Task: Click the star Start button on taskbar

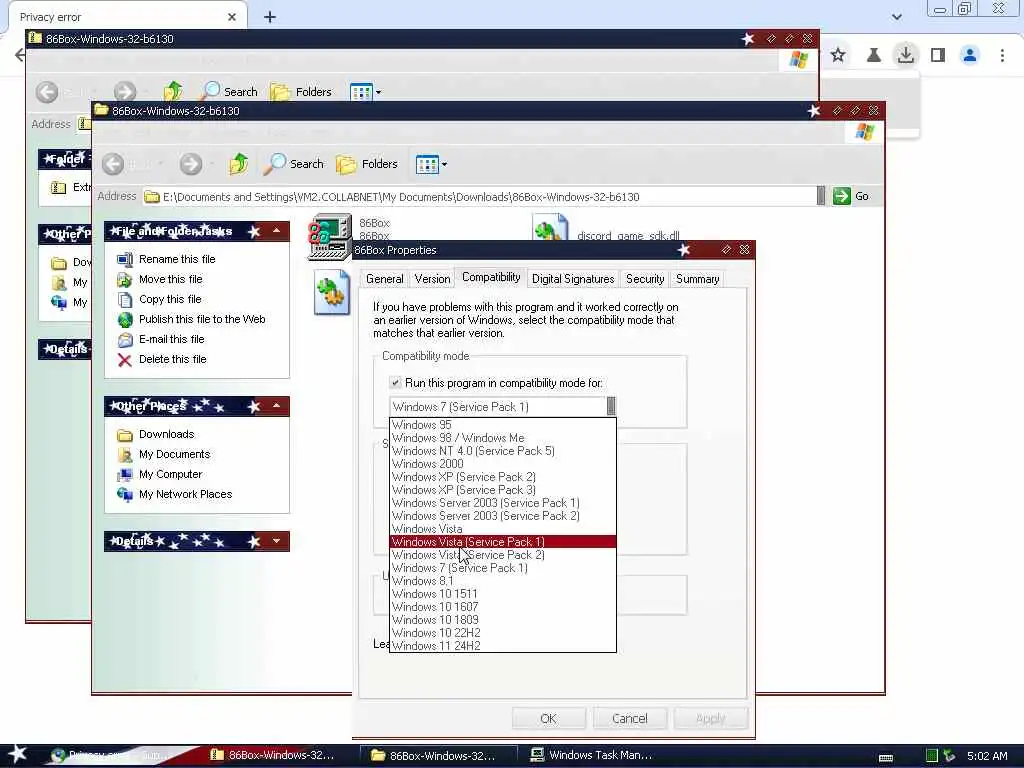Action: click(18, 755)
